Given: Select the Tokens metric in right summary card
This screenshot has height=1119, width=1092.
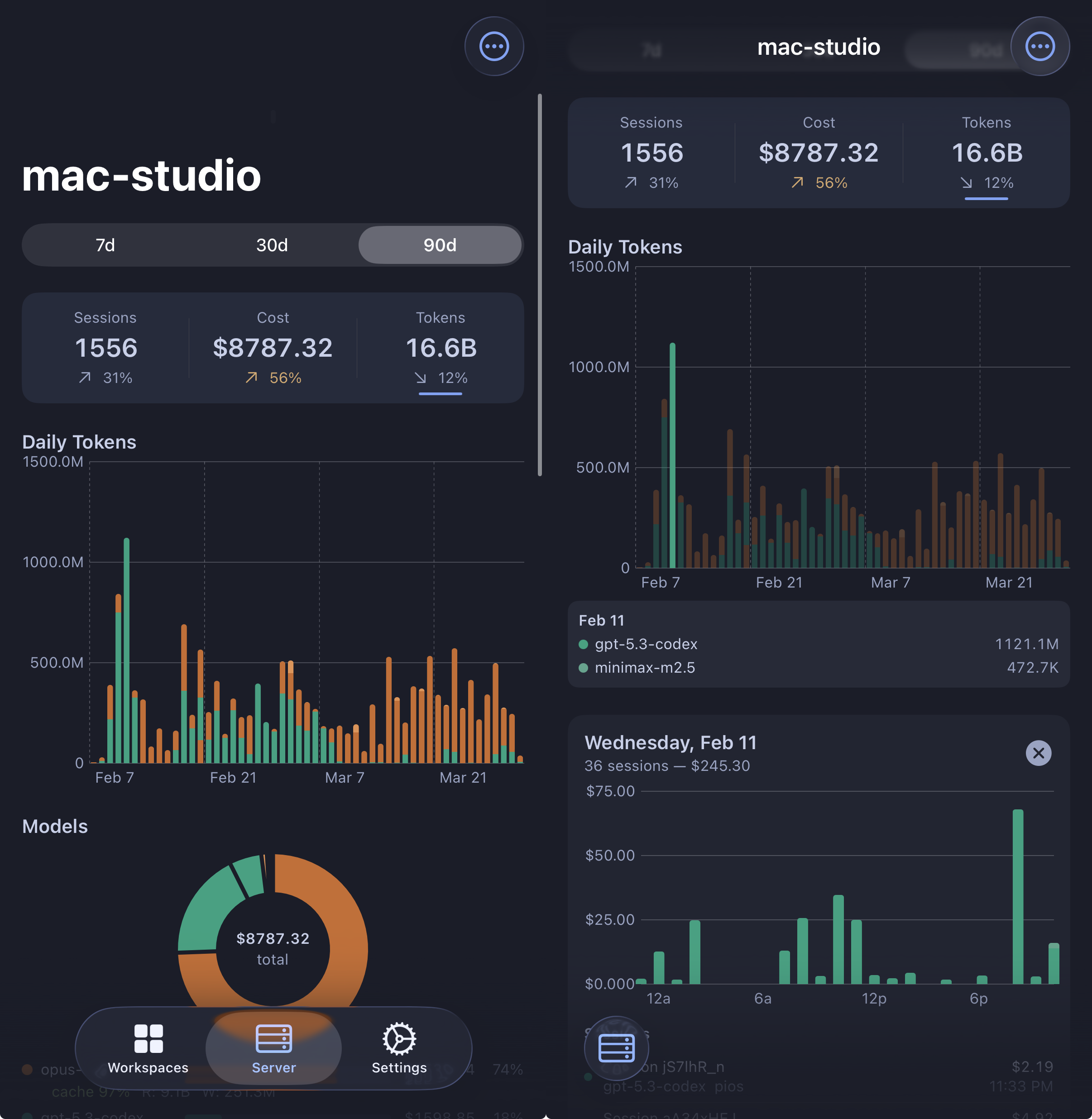Looking at the screenshot, I should tap(987, 153).
